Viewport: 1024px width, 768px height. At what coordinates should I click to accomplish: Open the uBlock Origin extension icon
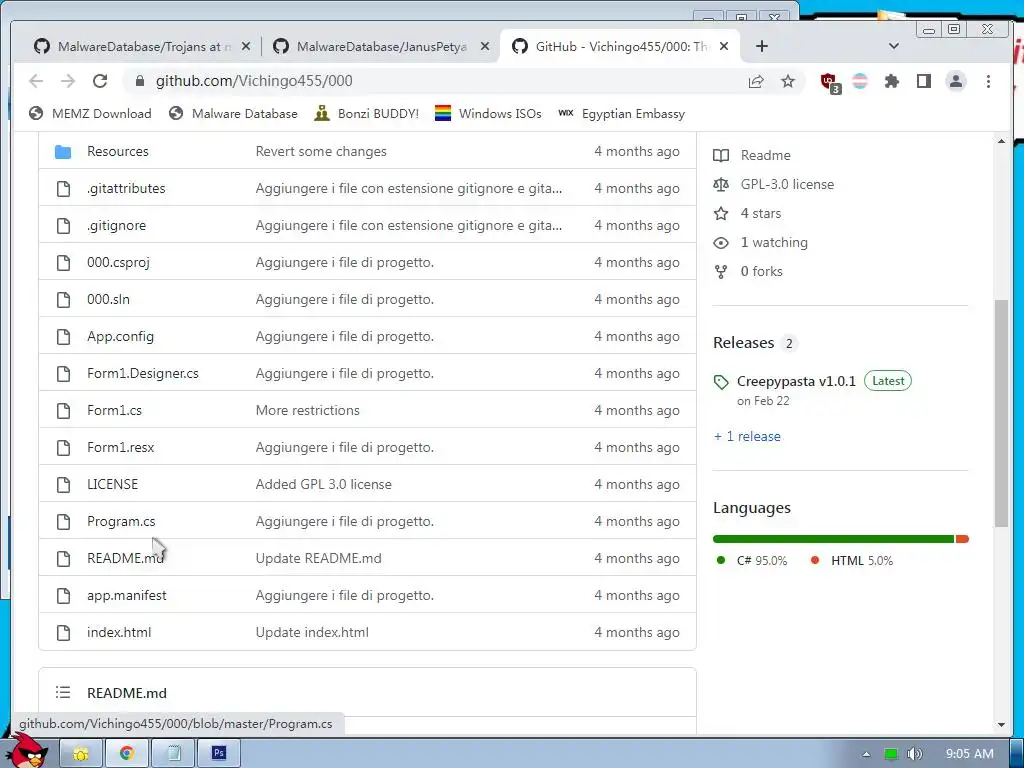[830, 82]
